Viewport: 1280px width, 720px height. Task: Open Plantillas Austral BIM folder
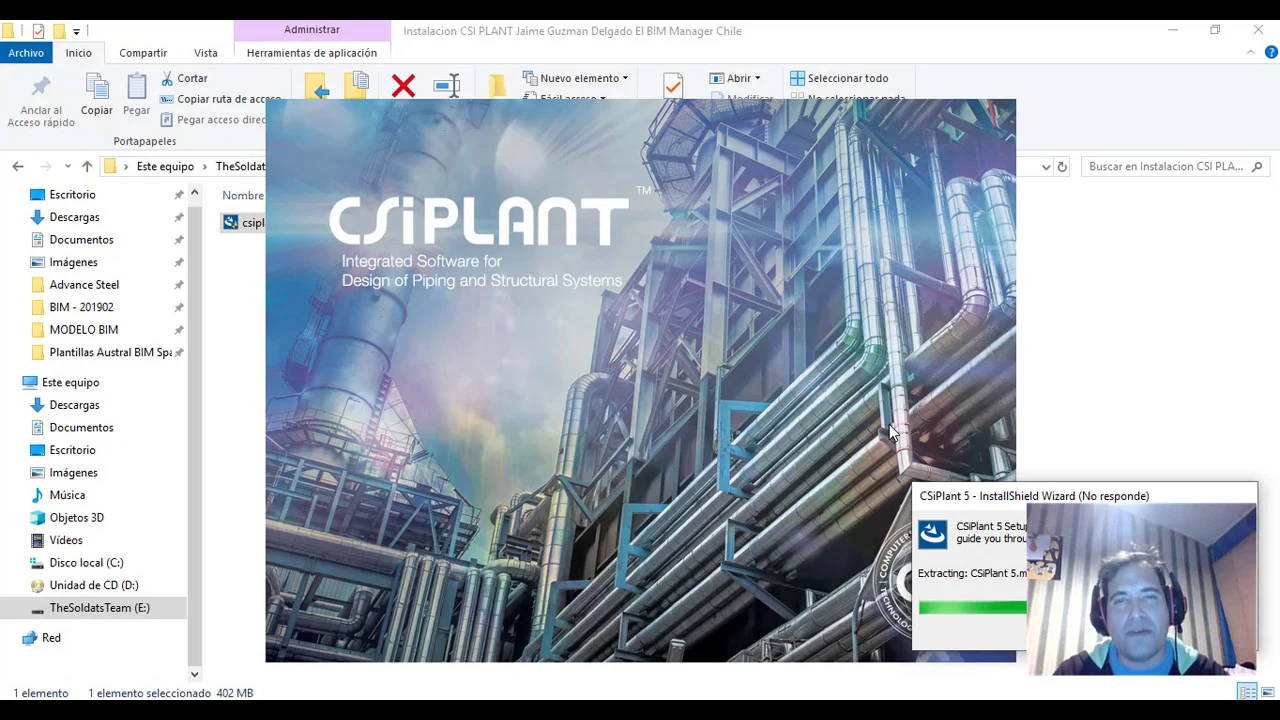tap(110, 352)
